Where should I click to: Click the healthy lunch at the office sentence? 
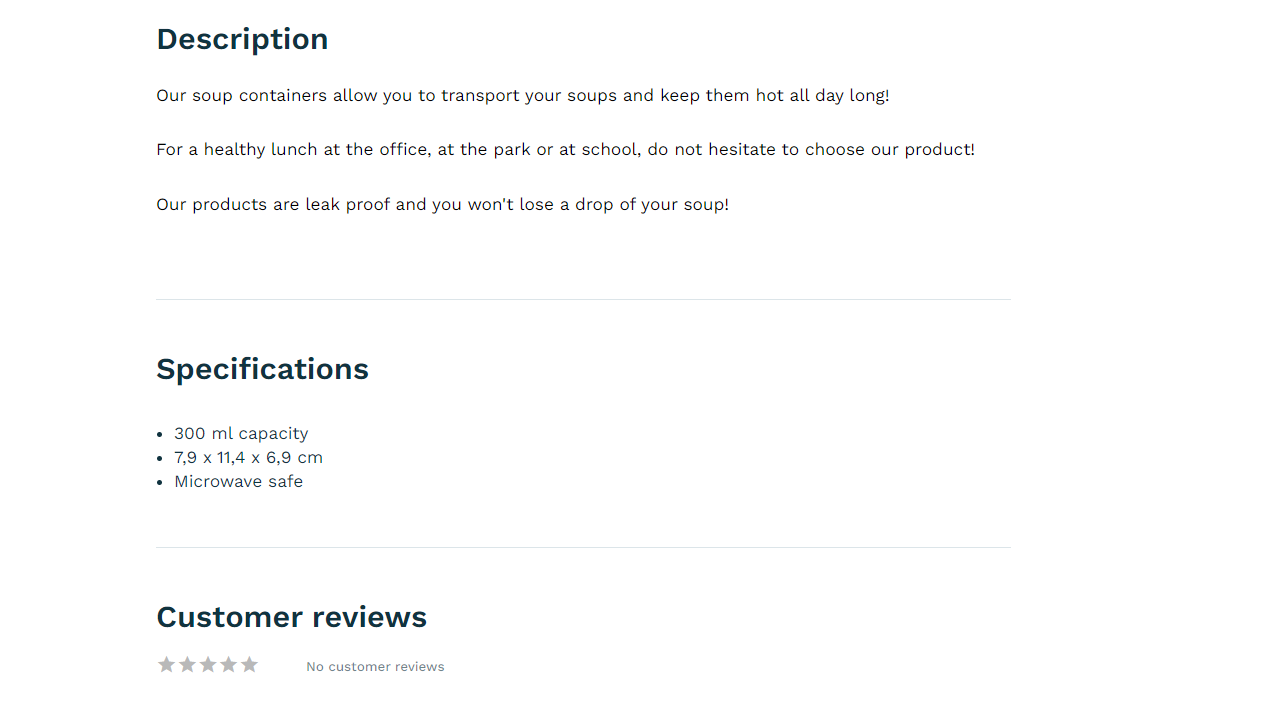click(565, 150)
